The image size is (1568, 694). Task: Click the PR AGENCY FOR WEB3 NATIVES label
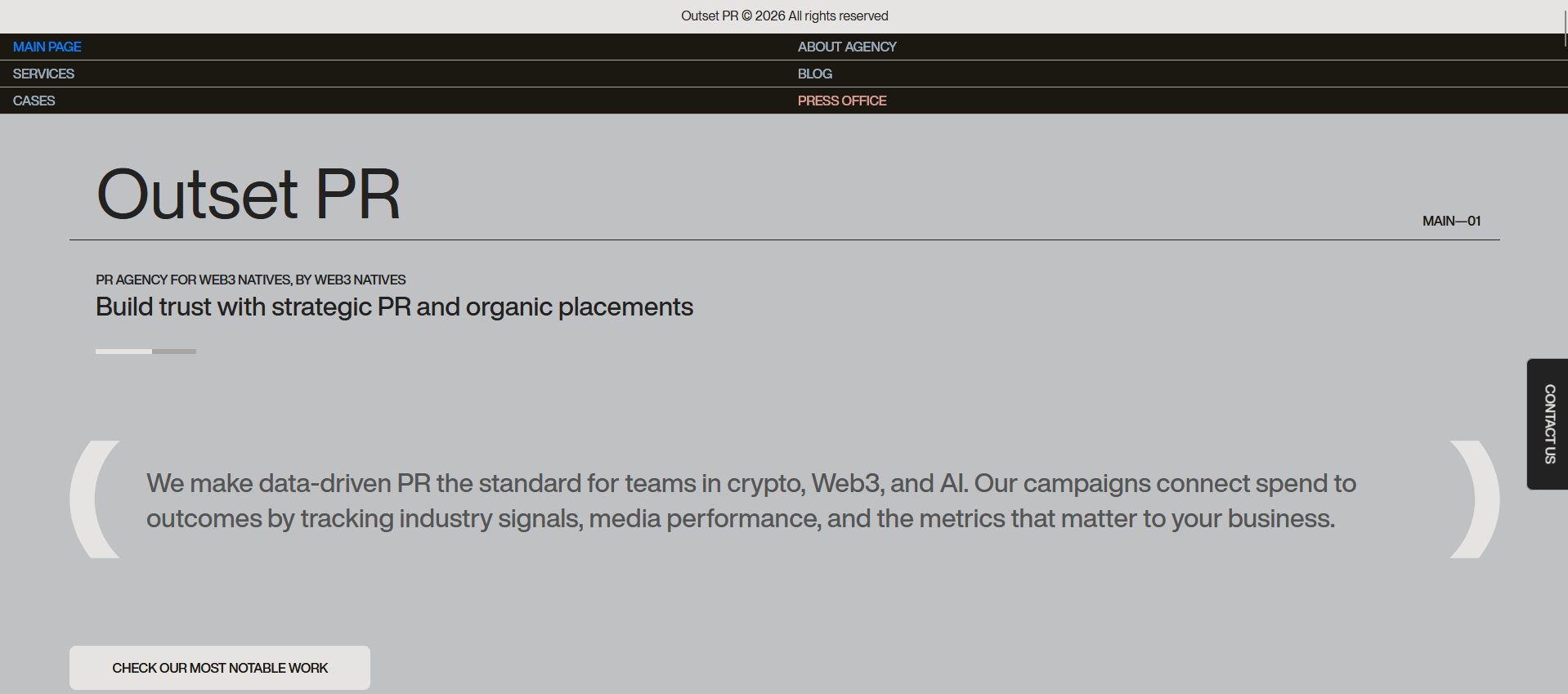click(x=250, y=279)
